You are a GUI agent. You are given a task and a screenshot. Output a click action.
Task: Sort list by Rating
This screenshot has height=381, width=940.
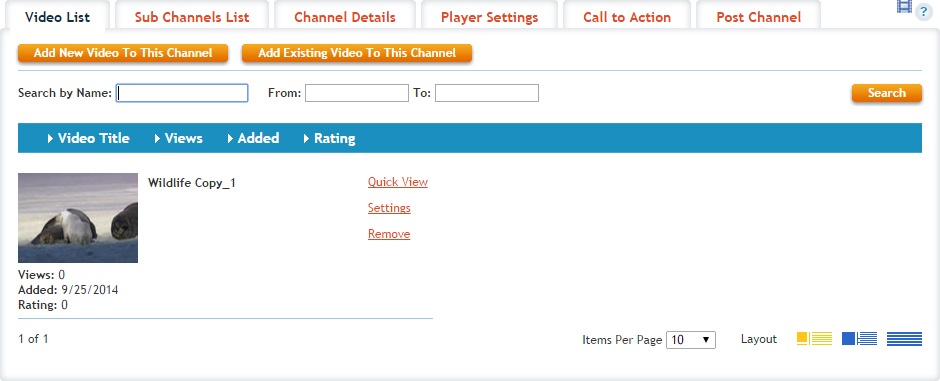[x=330, y=138]
